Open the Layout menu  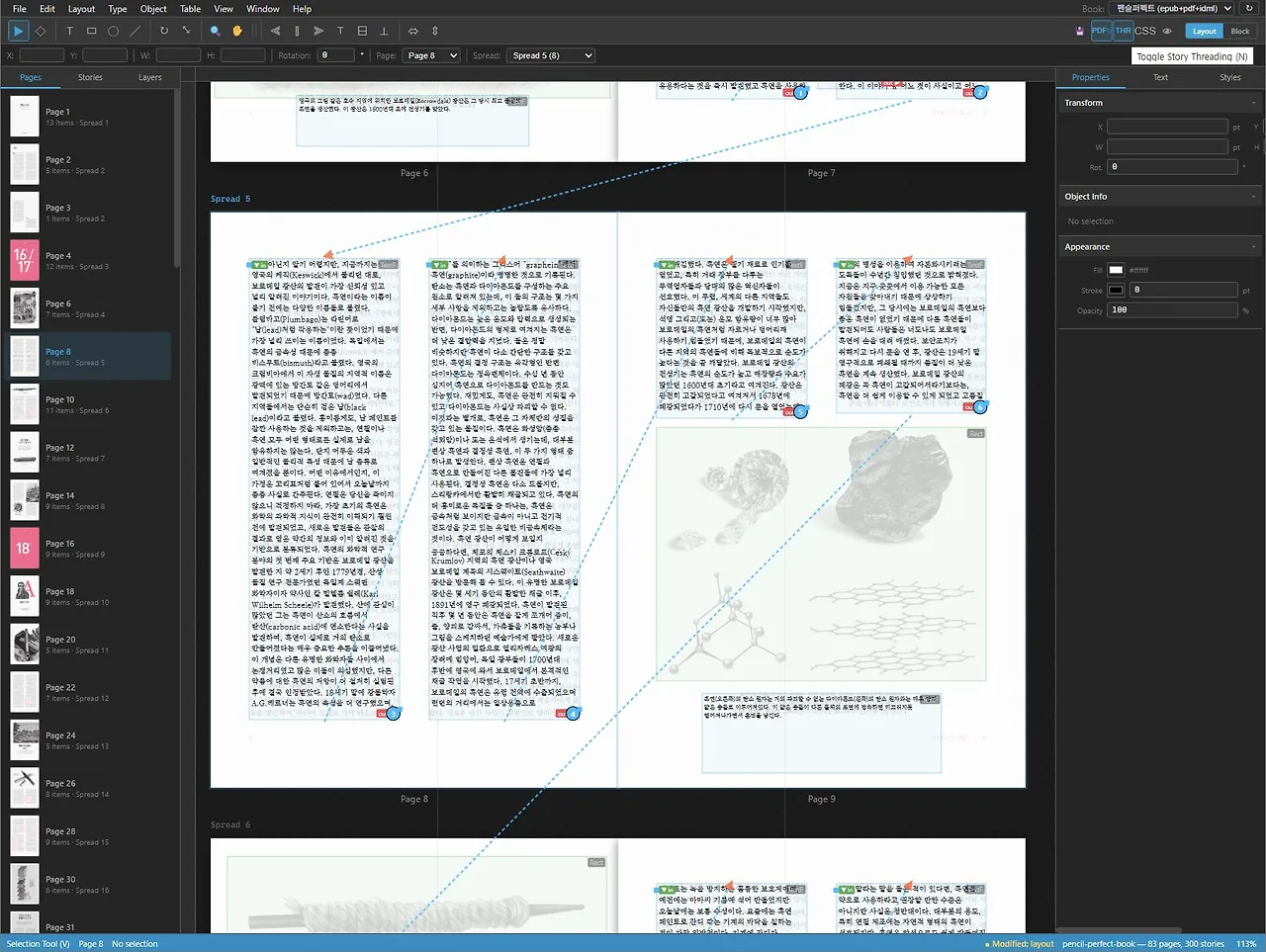click(x=82, y=9)
